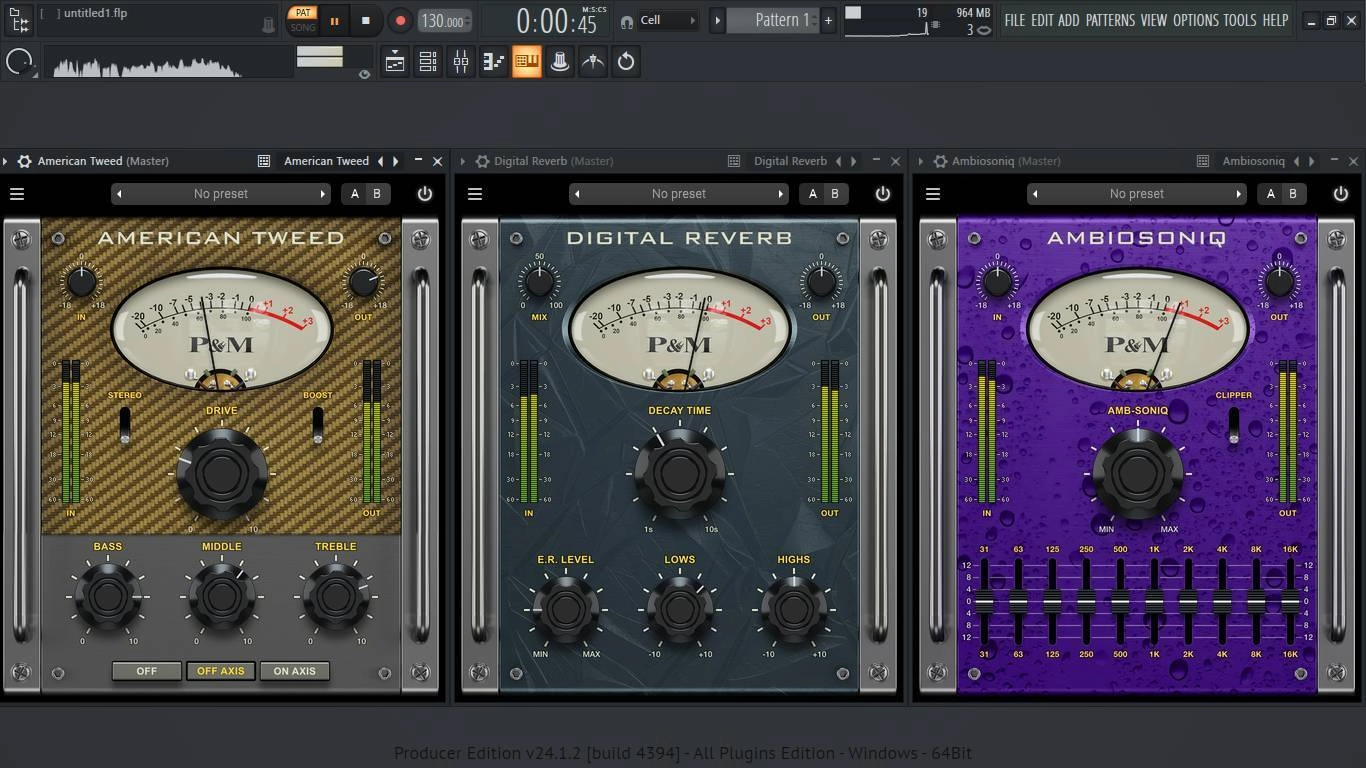This screenshot has height=768, width=1366.
Task: Expand the arrow left of Pattern 1
Action: [x=717, y=20]
